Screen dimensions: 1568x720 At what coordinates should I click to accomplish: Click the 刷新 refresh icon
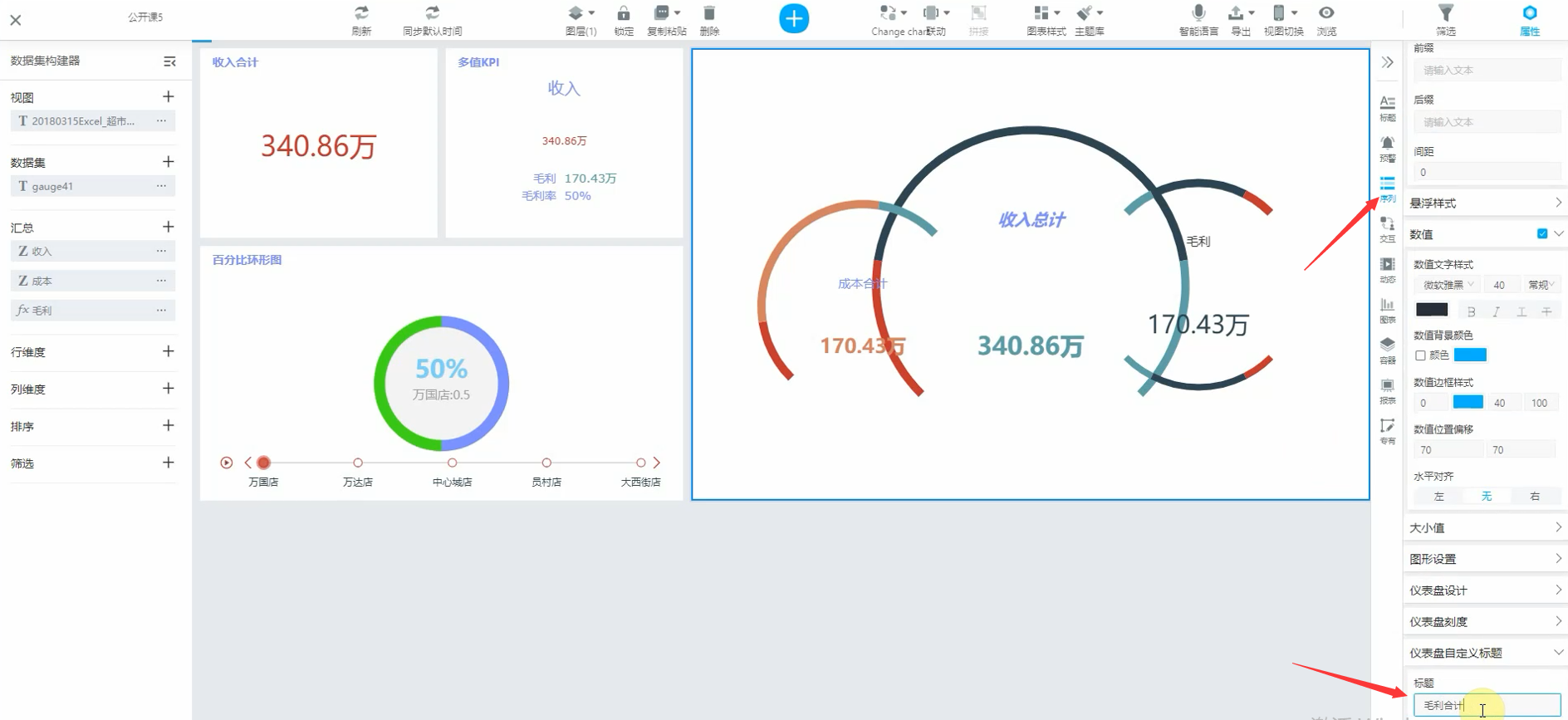point(361,13)
